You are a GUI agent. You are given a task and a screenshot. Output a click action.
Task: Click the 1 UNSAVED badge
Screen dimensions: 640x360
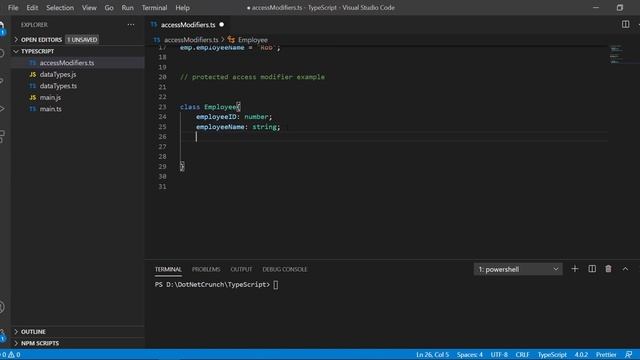pyautogui.click(x=82, y=40)
